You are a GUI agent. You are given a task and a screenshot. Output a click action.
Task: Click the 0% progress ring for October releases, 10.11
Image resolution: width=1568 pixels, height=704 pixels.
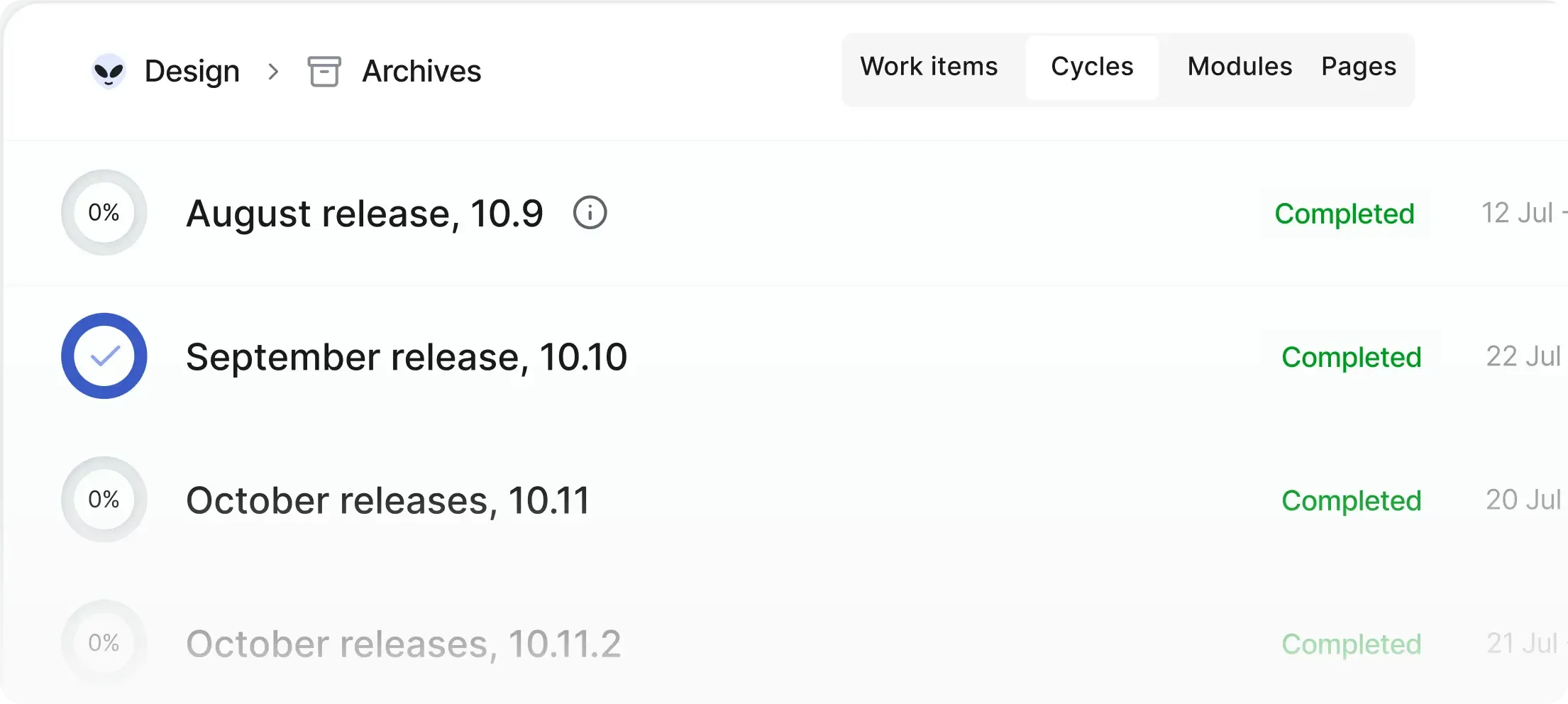[x=104, y=499]
